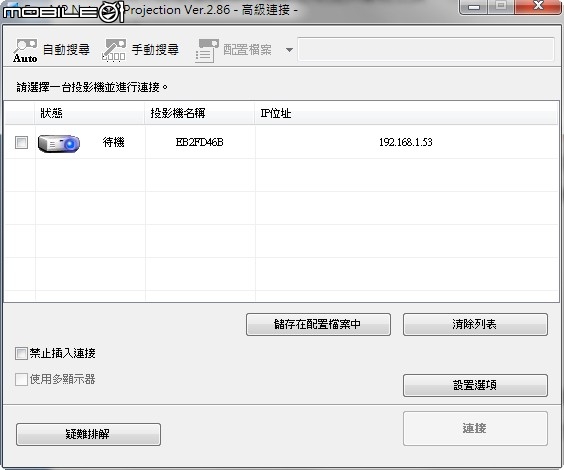Close the window with X button
This screenshot has width=564, height=470.
pos(538,6)
